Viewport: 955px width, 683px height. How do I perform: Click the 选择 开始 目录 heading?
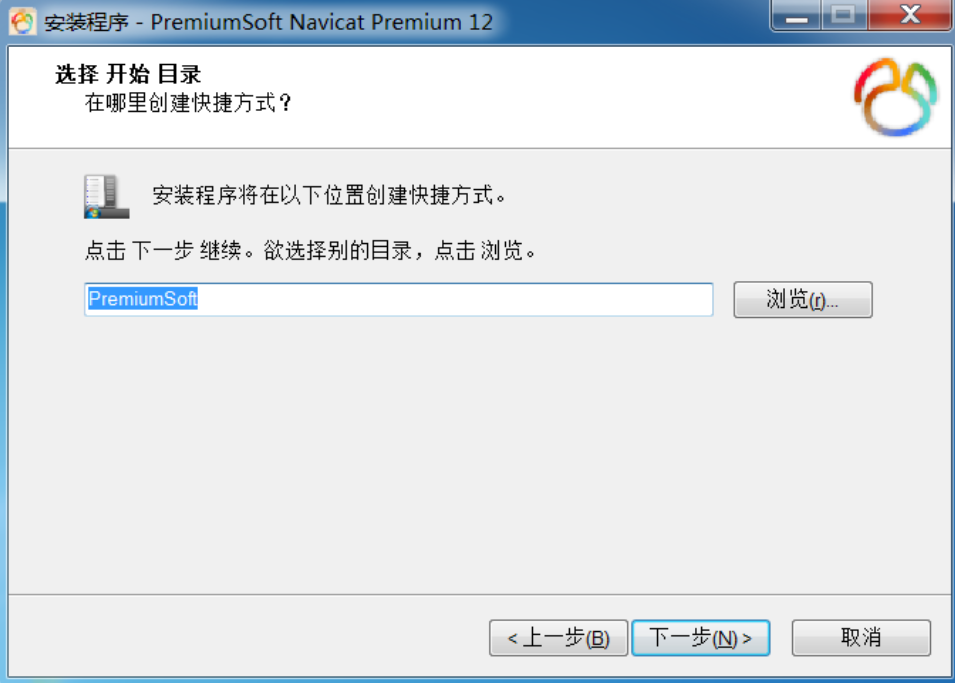(x=128, y=74)
